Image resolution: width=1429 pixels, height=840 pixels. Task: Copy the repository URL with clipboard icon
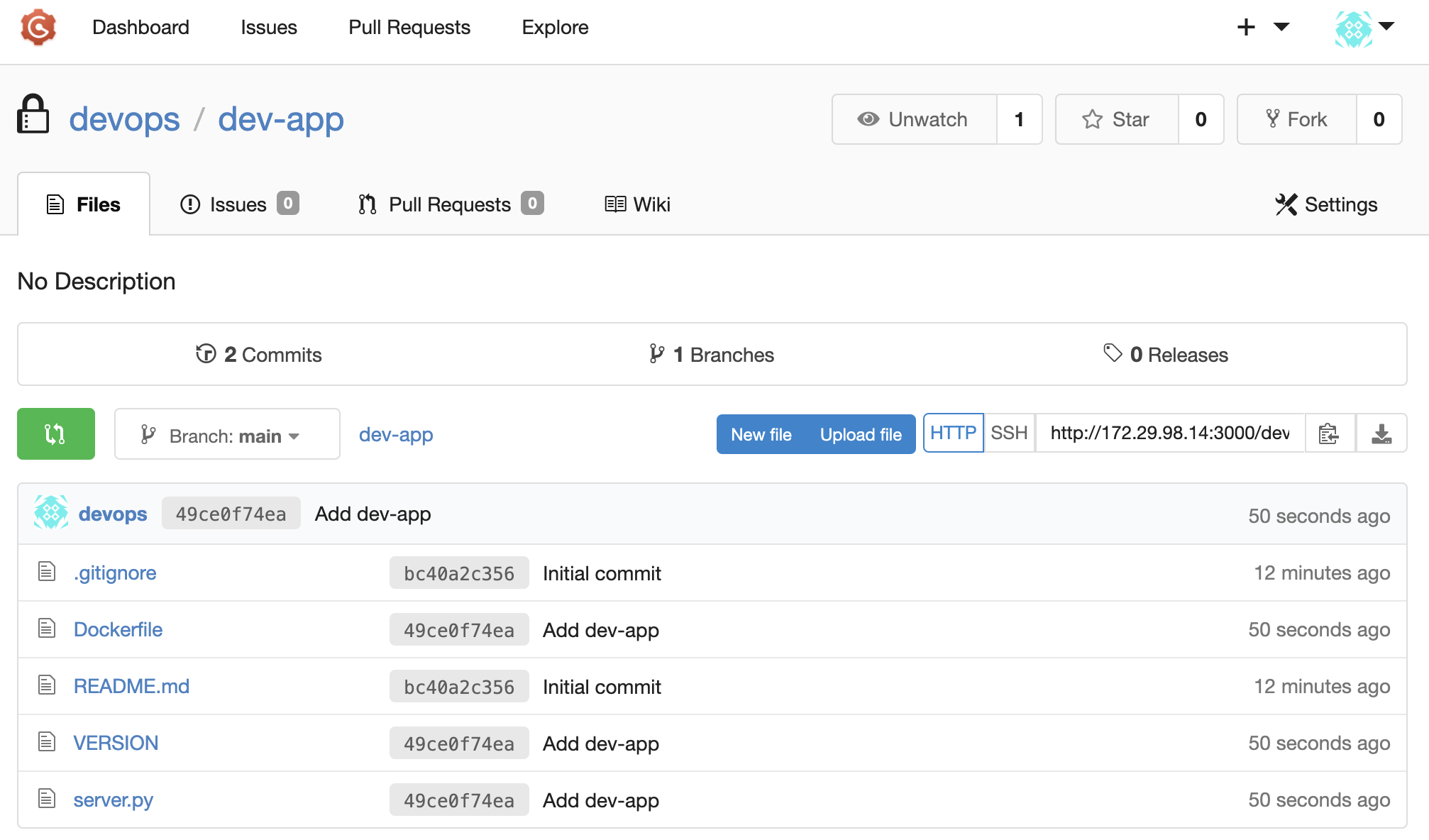(1329, 433)
